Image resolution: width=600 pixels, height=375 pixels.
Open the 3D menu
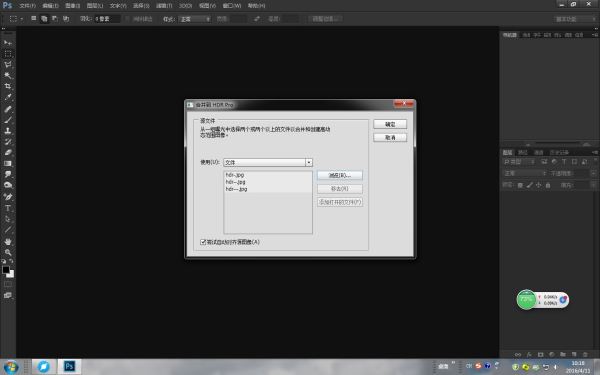click(x=185, y=6)
